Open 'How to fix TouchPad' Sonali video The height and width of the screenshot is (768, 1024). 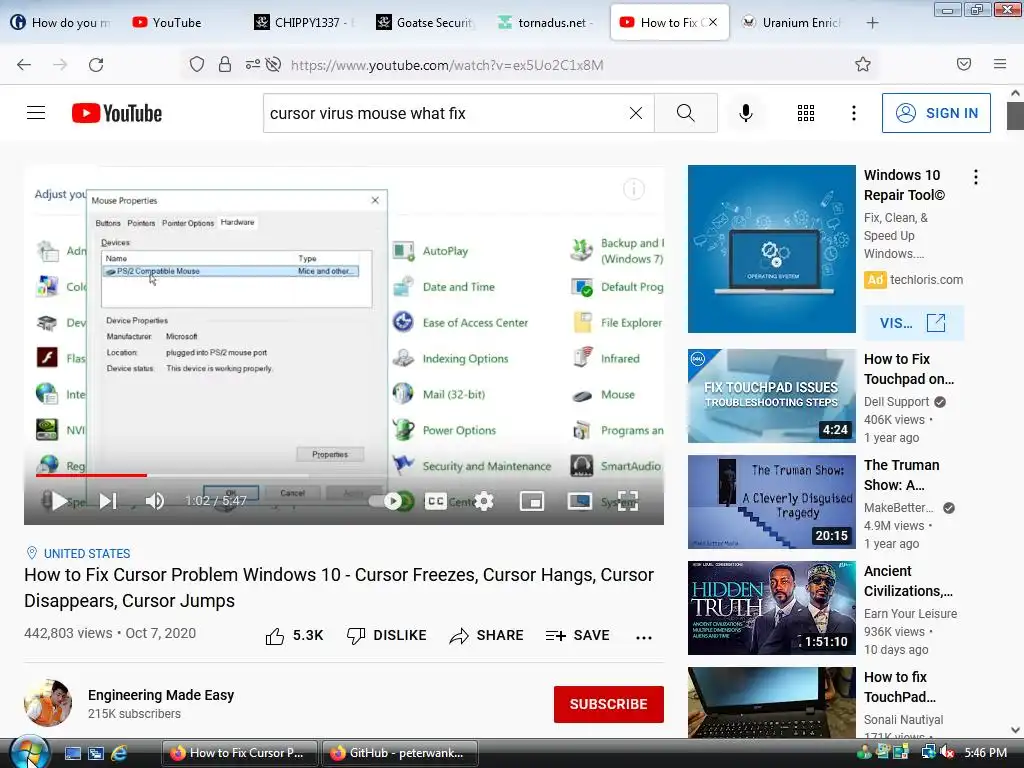(x=771, y=703)
